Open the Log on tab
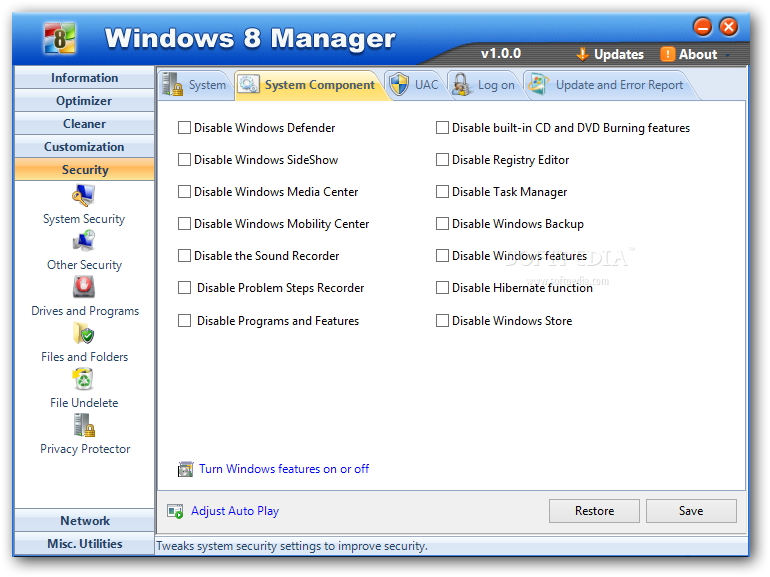The width and height of the screenshot is (770, 577). coord(484,85)
